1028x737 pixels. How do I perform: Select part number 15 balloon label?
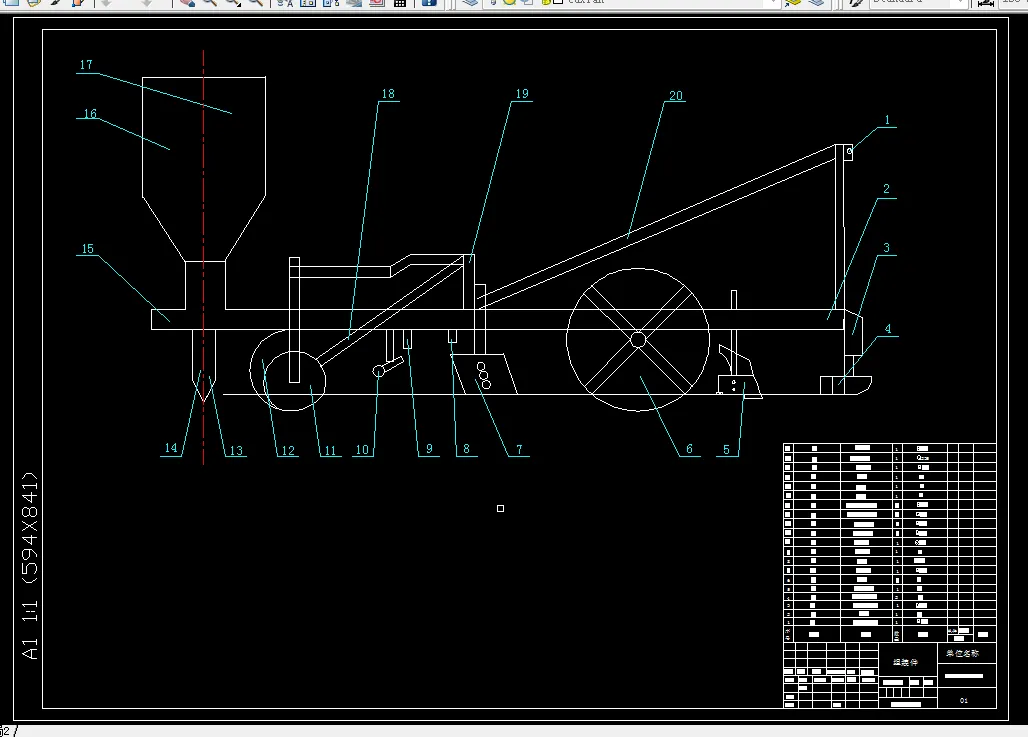pos(87,249)
